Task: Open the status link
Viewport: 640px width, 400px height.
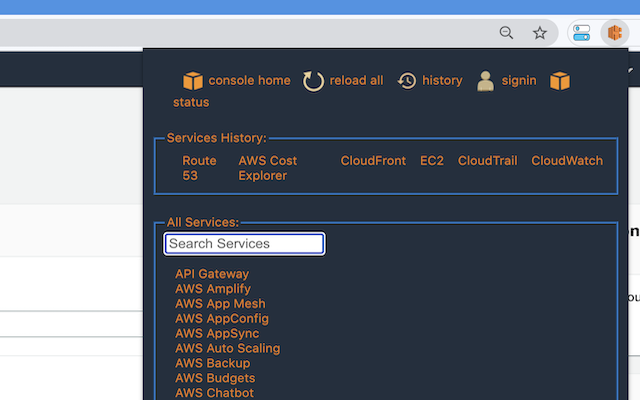Action: 191,102
